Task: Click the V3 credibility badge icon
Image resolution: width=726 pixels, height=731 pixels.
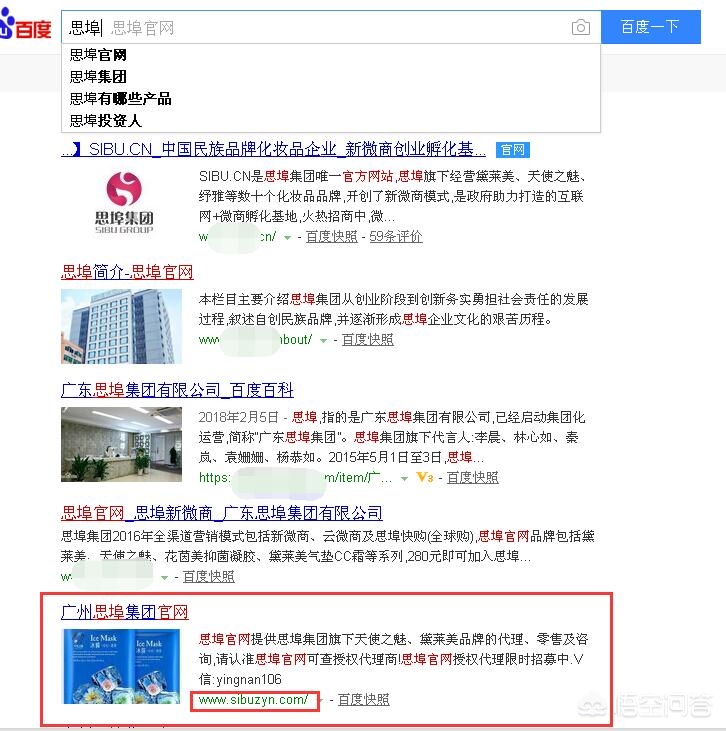Action: [425, 477]
